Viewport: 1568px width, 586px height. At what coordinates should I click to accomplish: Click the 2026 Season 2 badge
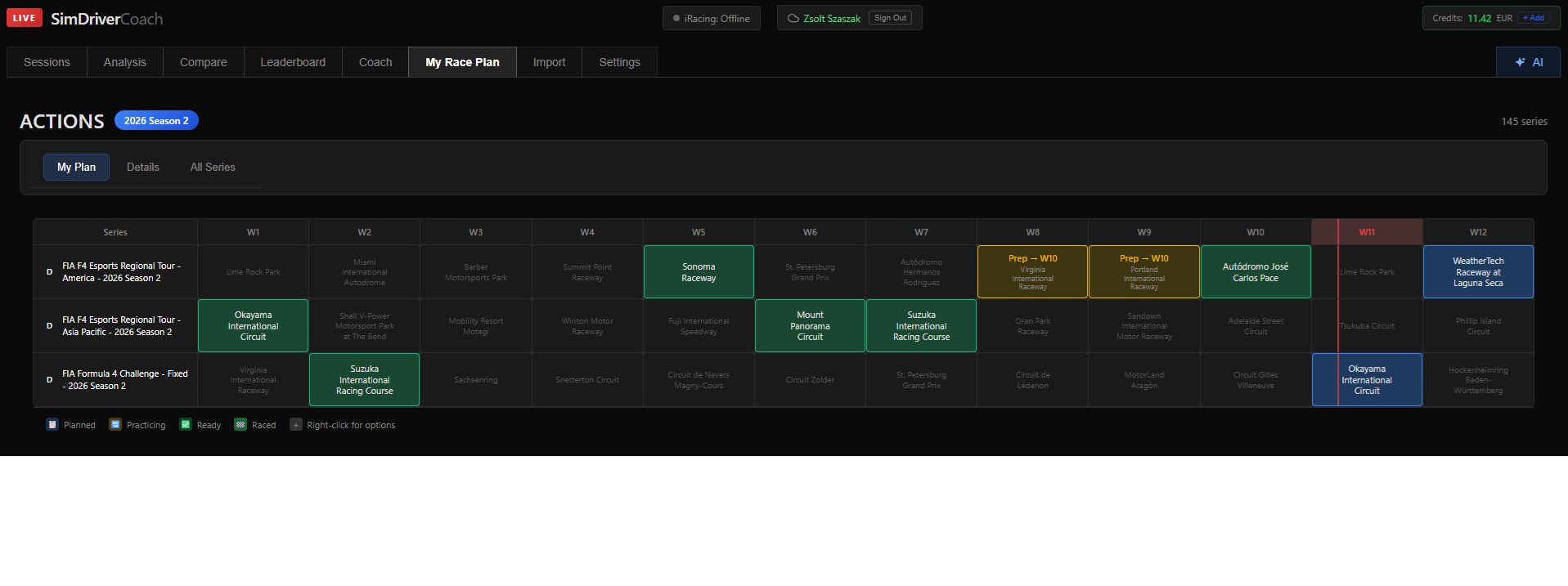156,120
